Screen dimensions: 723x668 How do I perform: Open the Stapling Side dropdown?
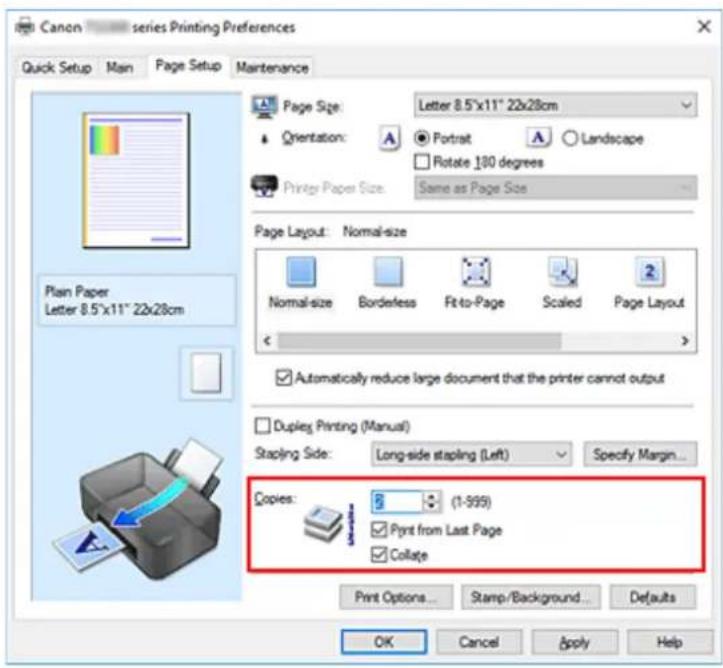(471, 455)
